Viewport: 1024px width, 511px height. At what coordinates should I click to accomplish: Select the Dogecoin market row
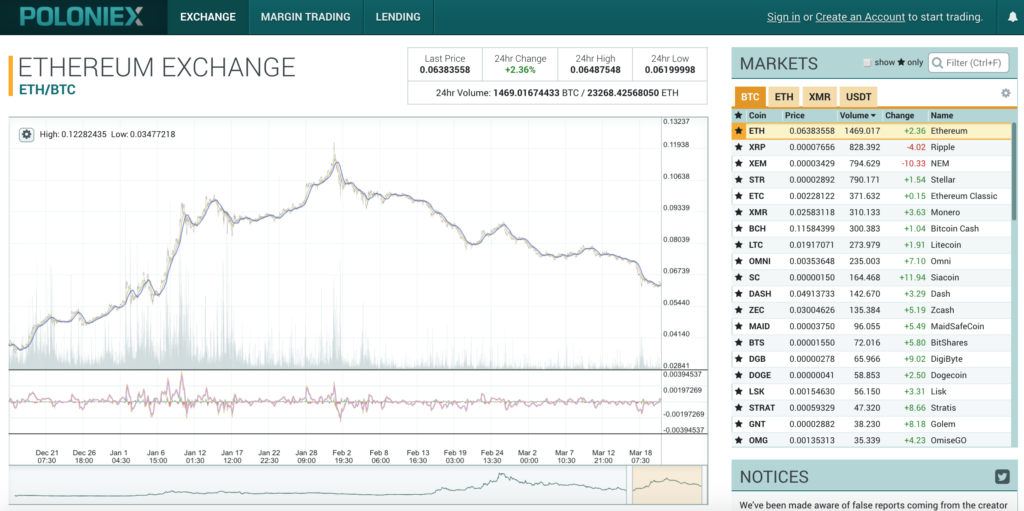tap(871, 375)
